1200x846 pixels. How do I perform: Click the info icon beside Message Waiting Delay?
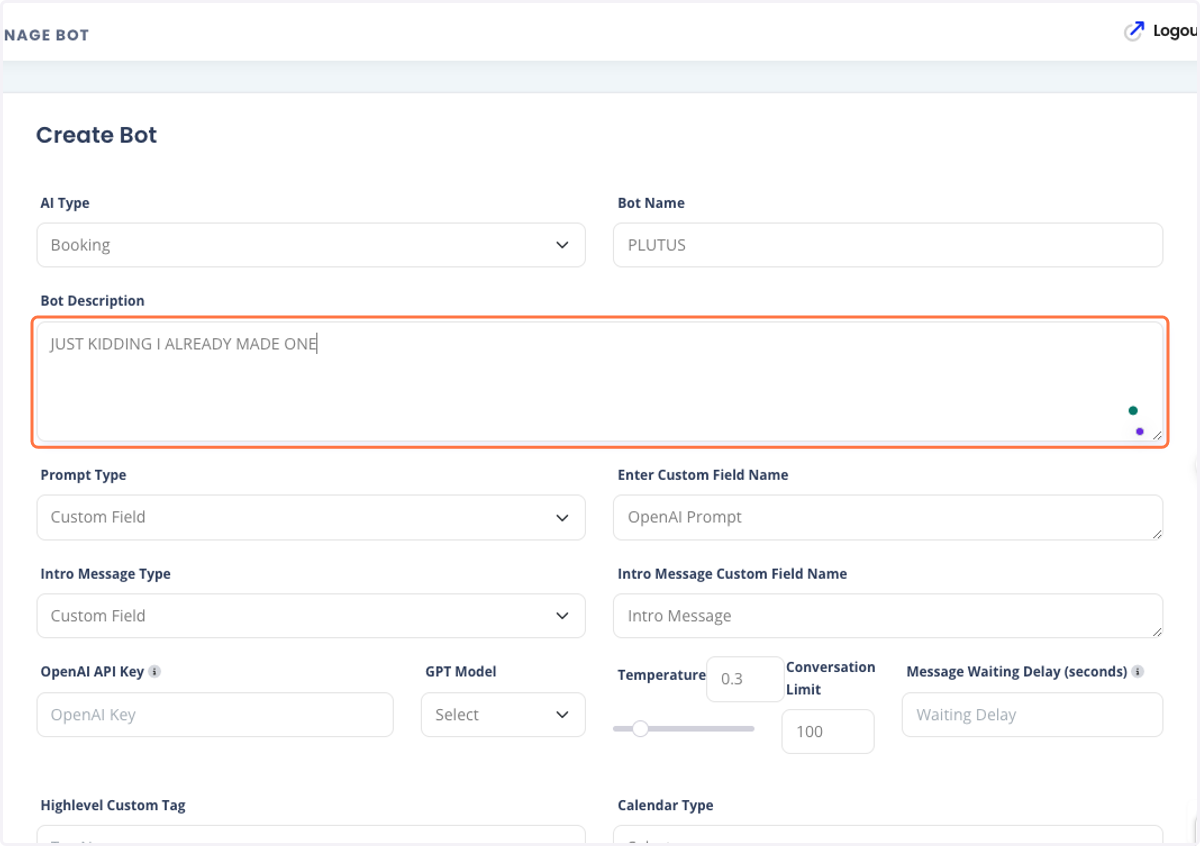(1138, 672)
